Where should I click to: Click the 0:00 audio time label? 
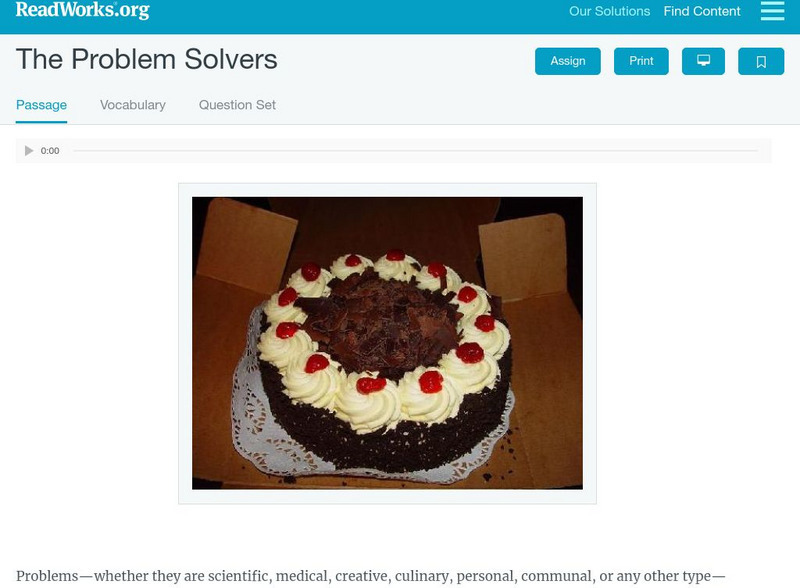[50, 151]
